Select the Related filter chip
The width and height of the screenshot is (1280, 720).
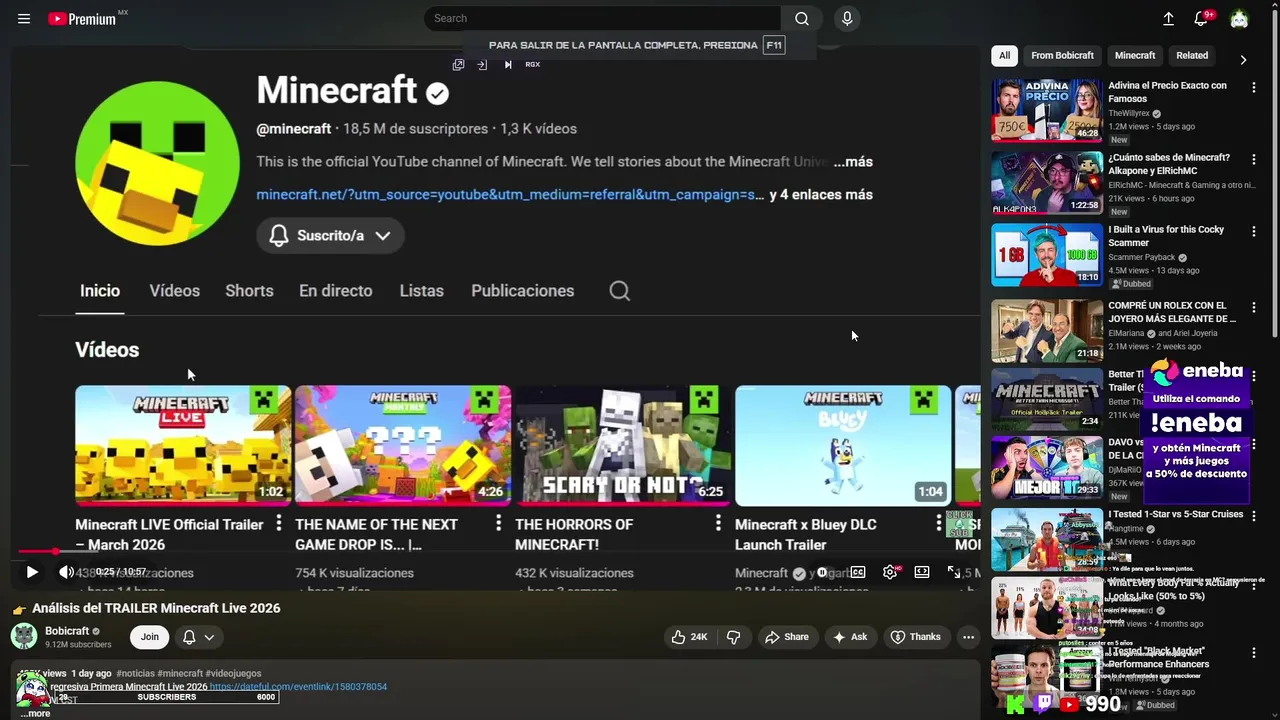tap(1192, 56)
